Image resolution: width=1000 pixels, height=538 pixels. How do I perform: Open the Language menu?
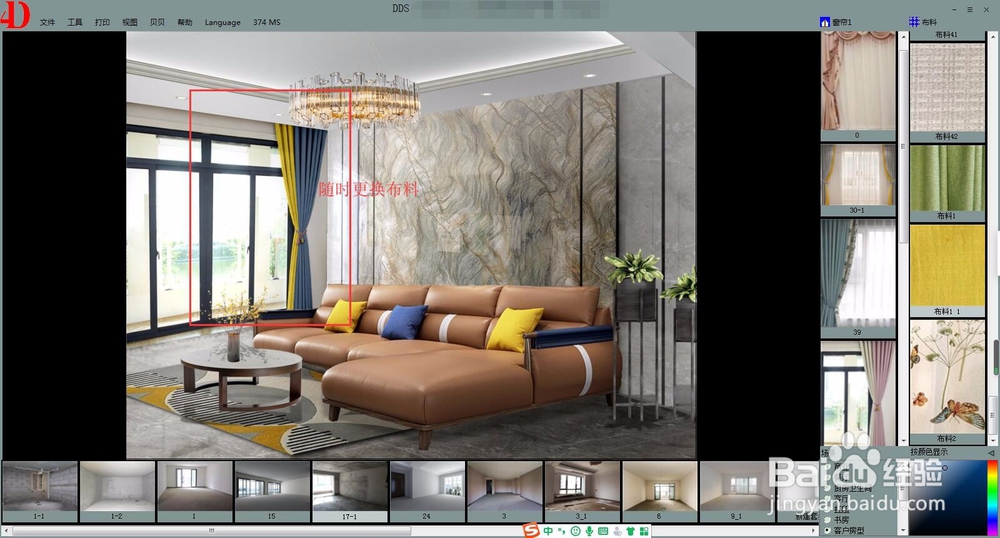click(x=223, y=22)
